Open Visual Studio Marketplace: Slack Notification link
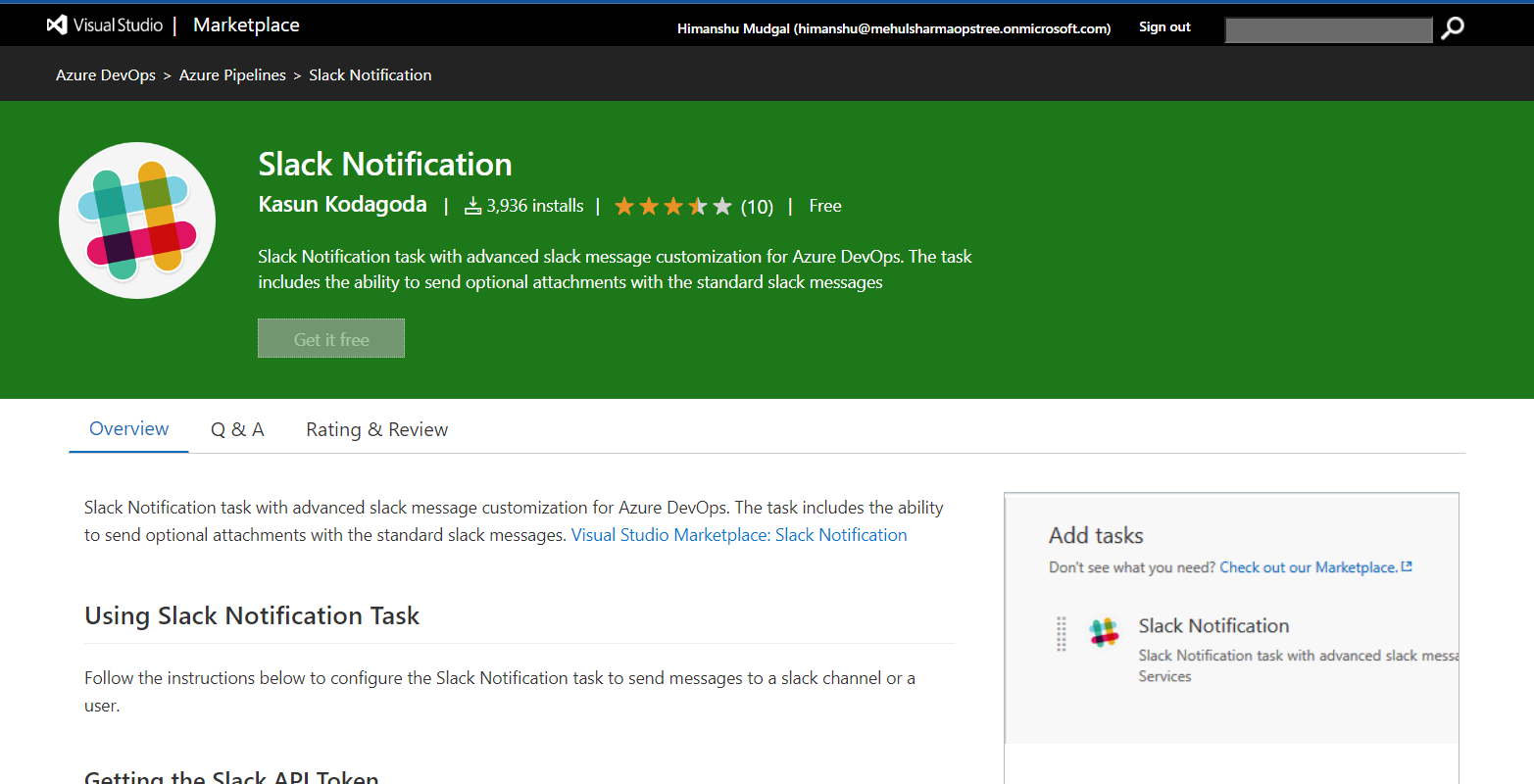Viewport: 1534px width, 784px height. [x=739, y=535]
